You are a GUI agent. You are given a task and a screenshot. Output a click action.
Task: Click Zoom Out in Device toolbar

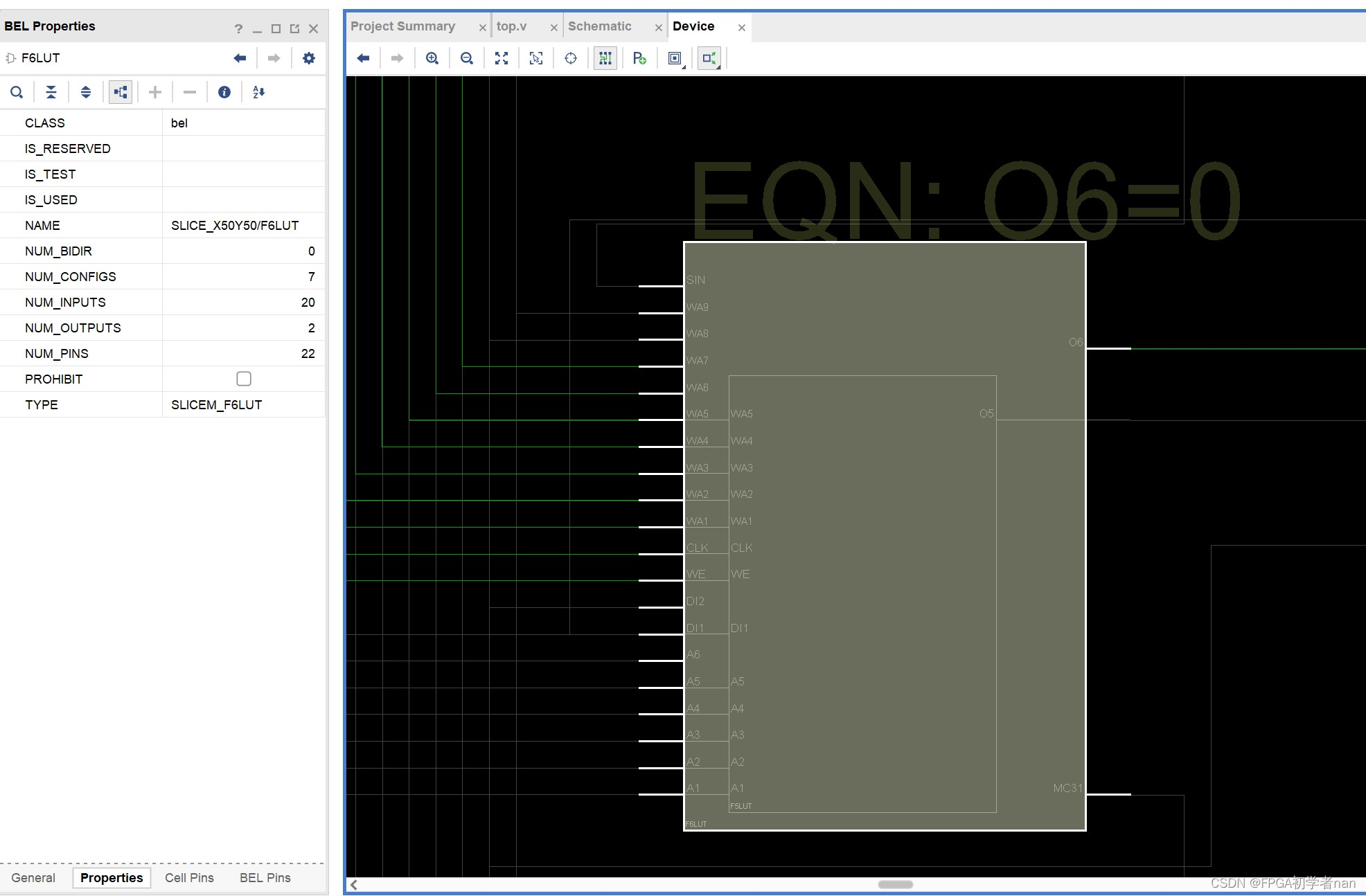[x=467, y=58]
